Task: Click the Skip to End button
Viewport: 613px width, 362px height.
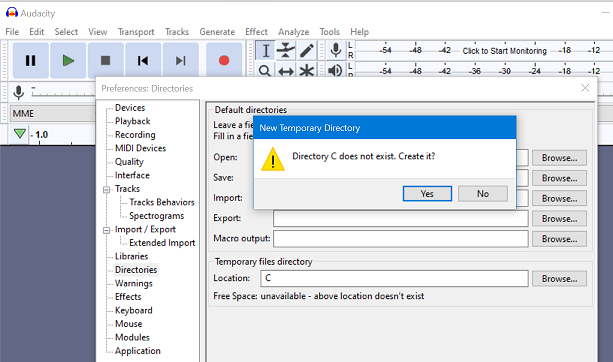Action: tap(180, 61)
